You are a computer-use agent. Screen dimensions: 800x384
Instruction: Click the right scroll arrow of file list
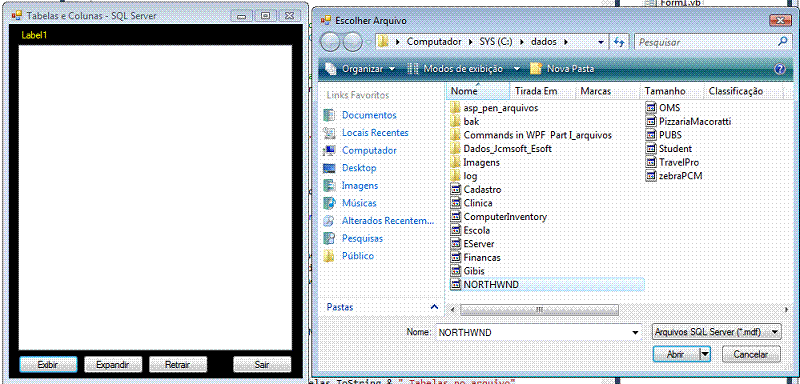(x=786, y=309)
